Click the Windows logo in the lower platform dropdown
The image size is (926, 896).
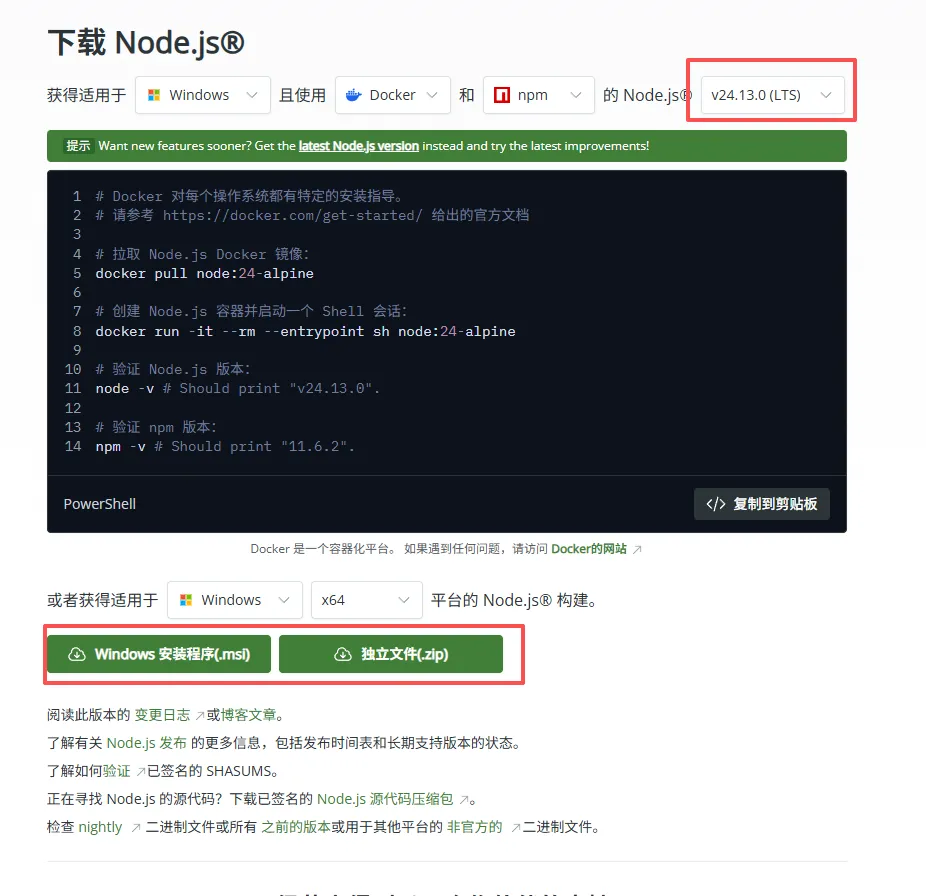click(x=186, y=600)
